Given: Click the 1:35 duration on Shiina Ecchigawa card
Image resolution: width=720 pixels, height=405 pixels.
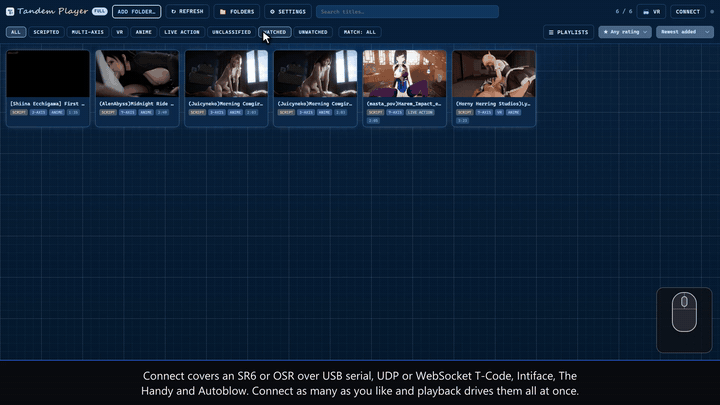Looking at the screenshot, I should [x=73, y=112].
